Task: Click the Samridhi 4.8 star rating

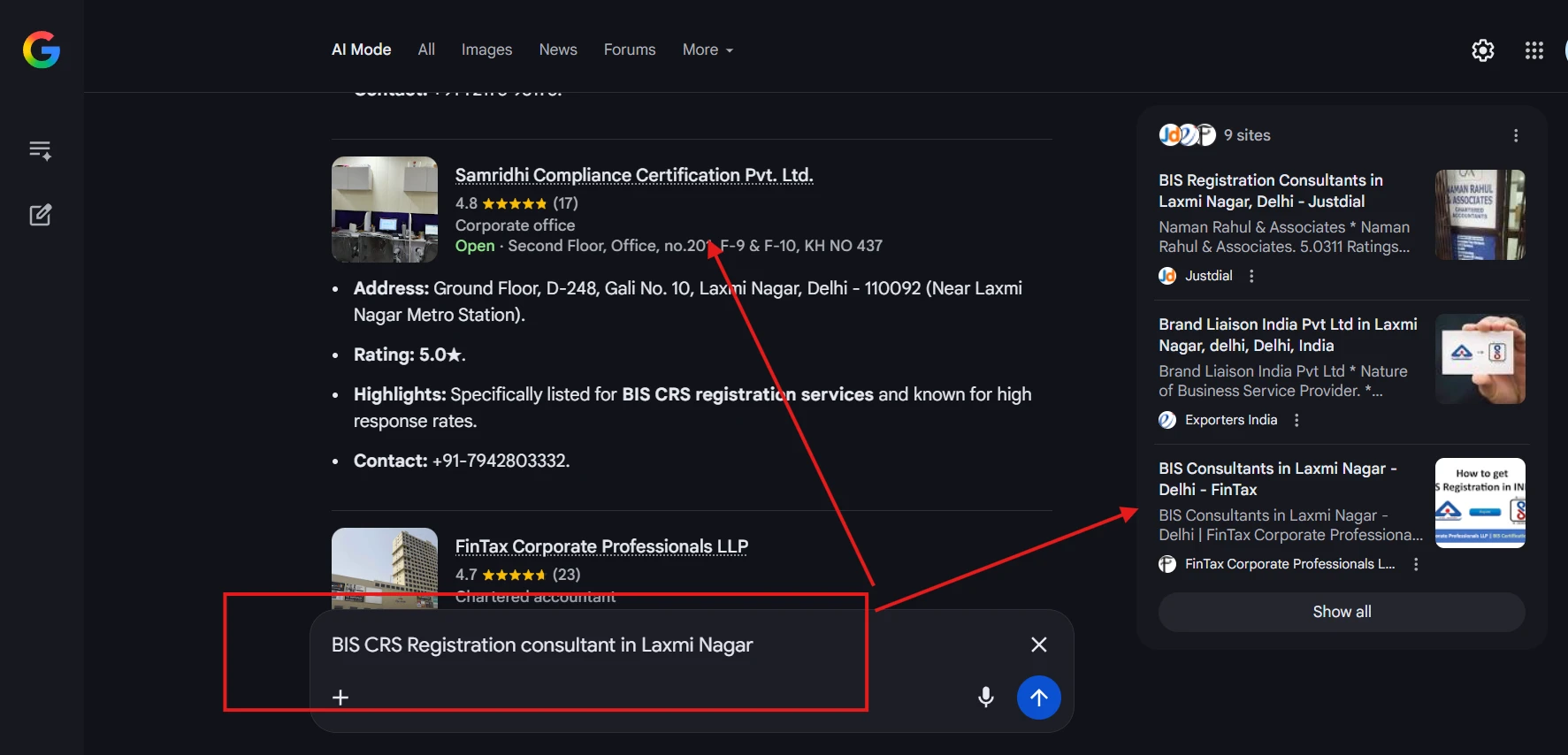Action: tap(516, 203)
